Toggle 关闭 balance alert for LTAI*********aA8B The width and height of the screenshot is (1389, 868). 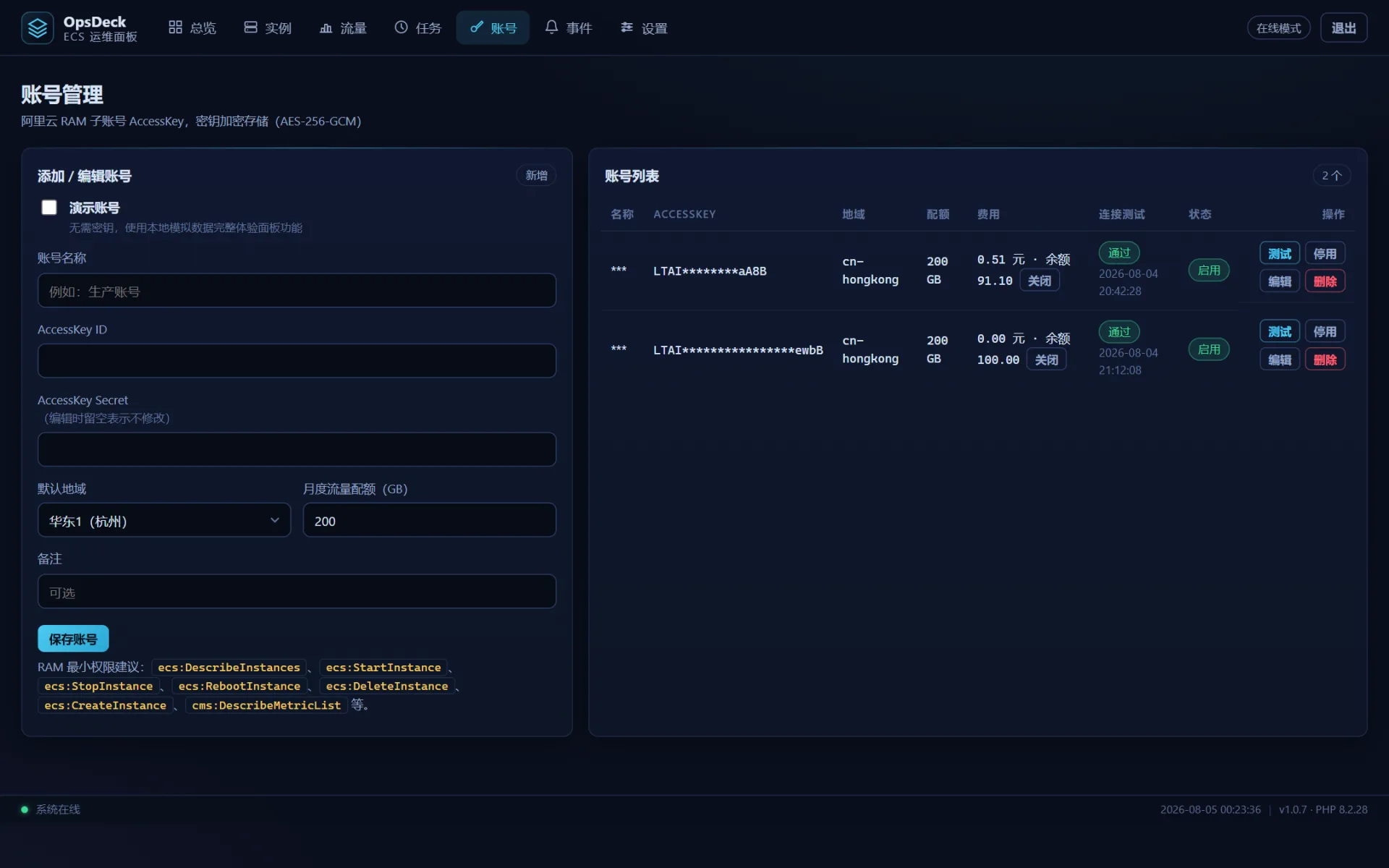click(x=1040, y=281)
